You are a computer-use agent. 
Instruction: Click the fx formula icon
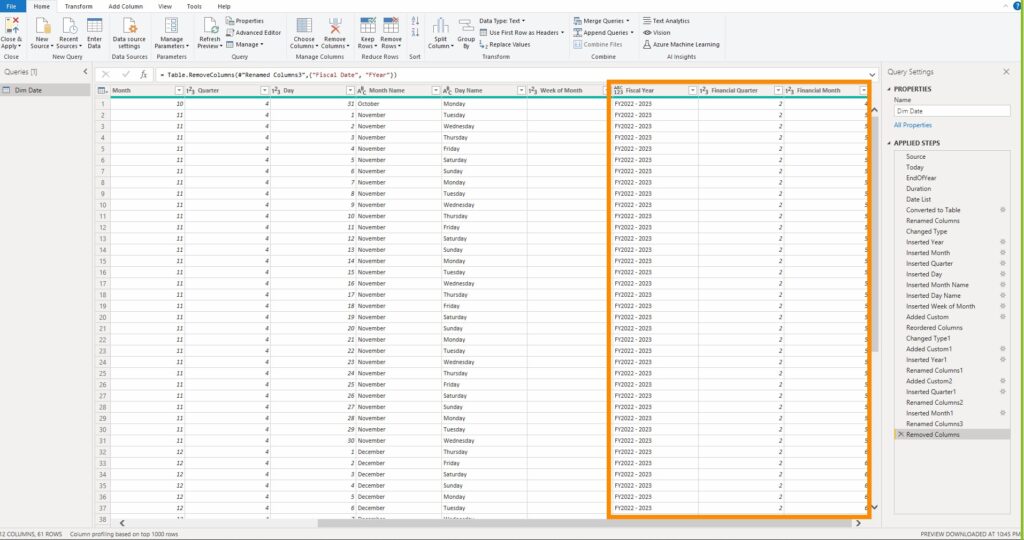(x=144, y=74)
